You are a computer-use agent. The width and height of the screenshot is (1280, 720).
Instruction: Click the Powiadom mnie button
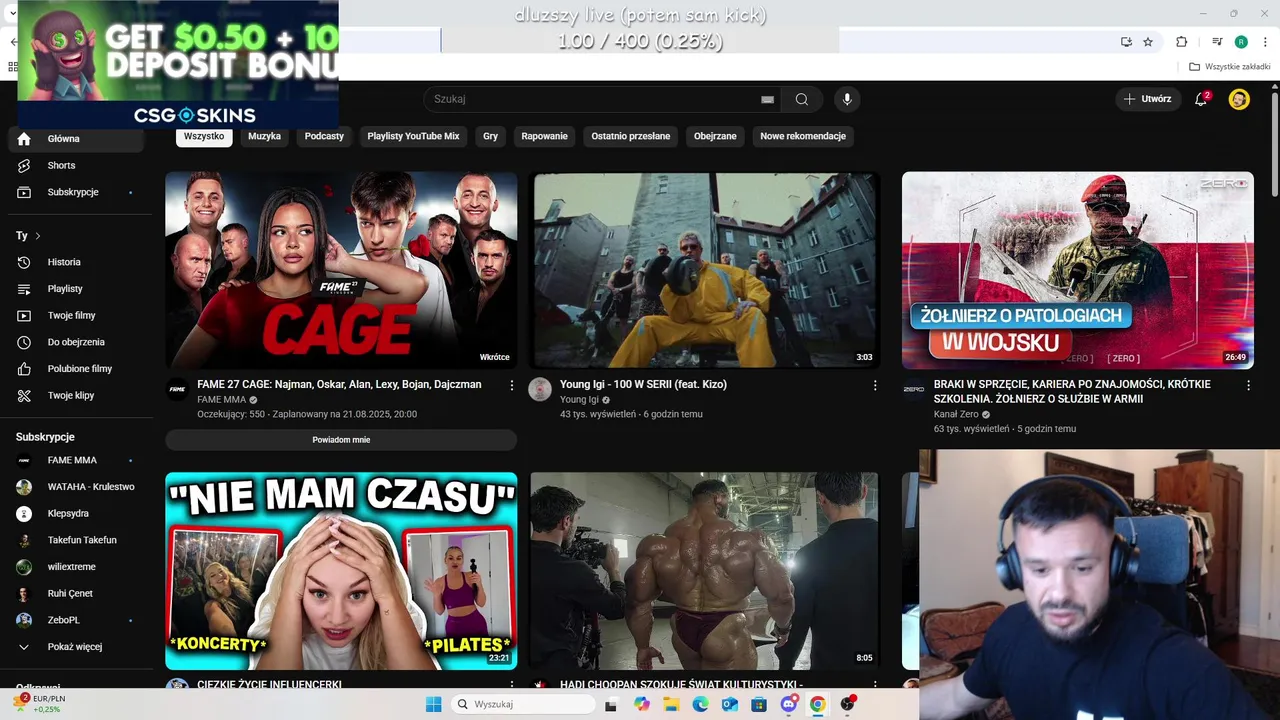coord(341,440)
